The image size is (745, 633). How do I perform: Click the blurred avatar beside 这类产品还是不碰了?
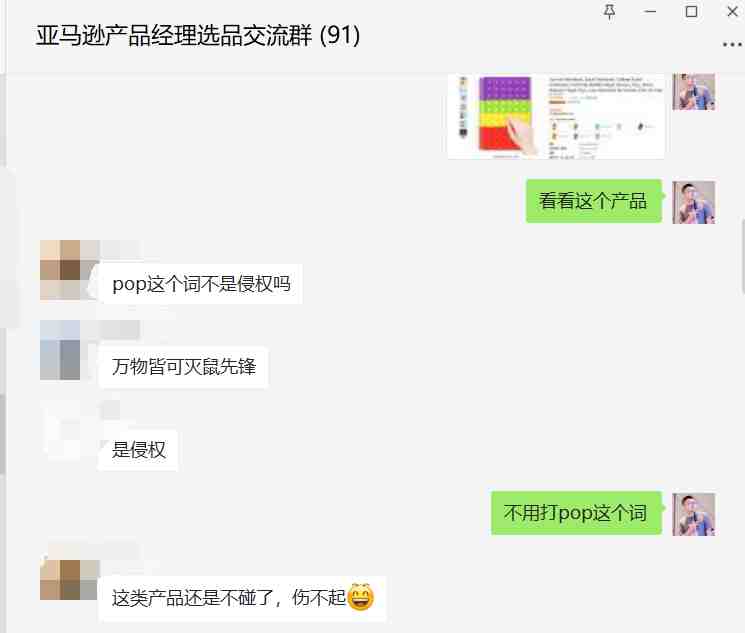60,579
